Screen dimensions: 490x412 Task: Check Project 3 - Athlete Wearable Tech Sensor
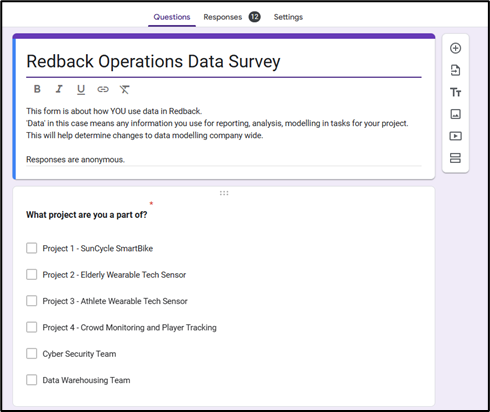[32, 301]
